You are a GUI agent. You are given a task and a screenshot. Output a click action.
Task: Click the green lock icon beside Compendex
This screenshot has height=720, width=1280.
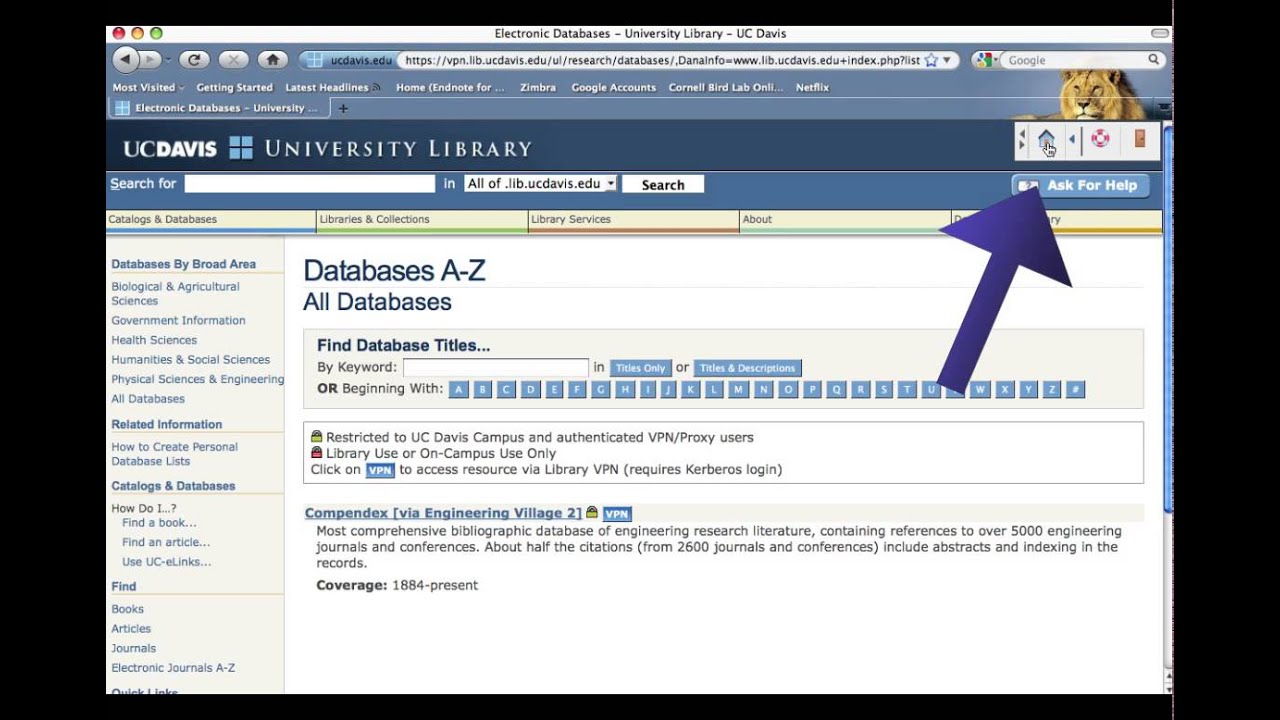click(592, 513)
